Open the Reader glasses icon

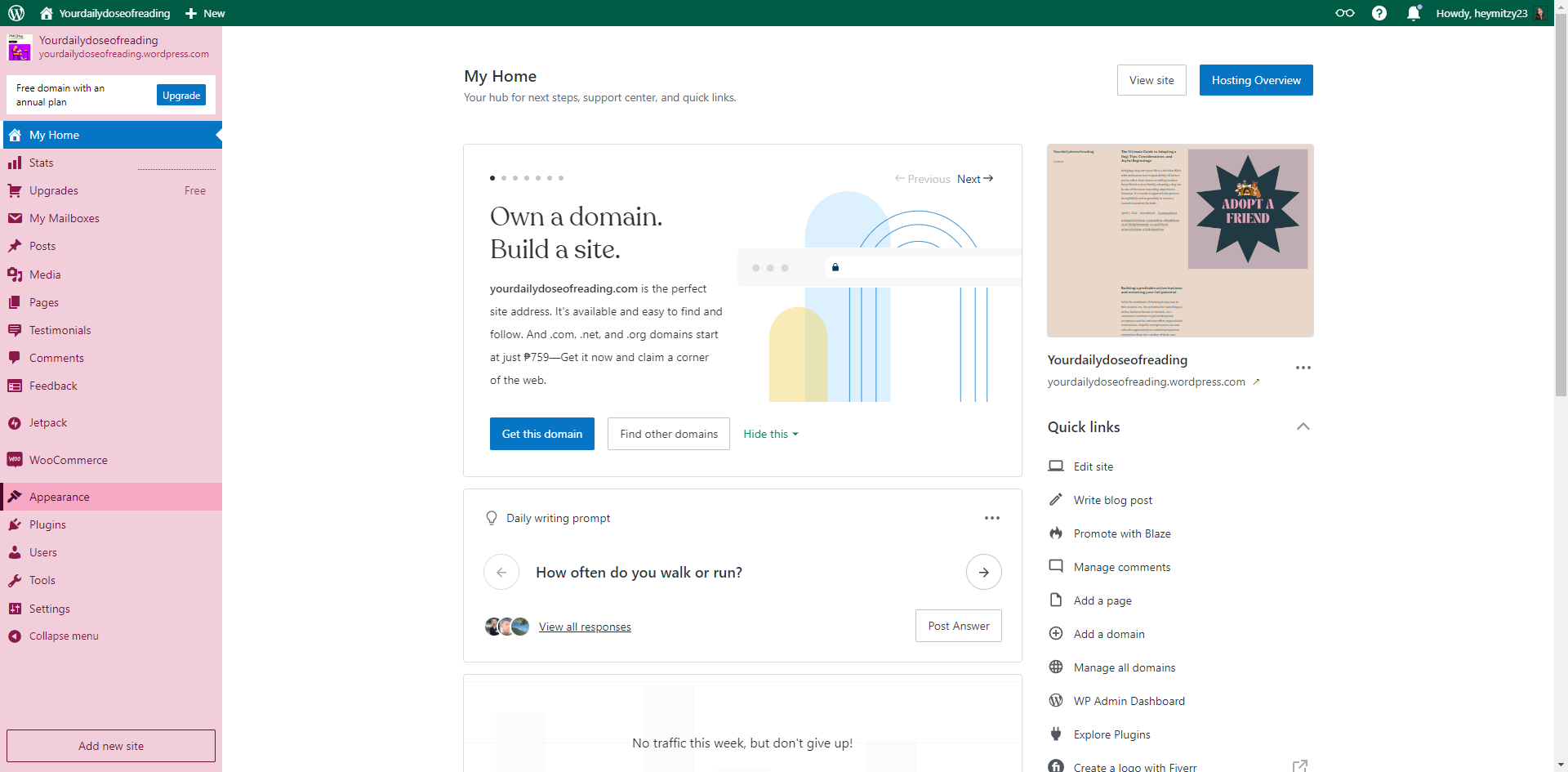pos(1345,13)
